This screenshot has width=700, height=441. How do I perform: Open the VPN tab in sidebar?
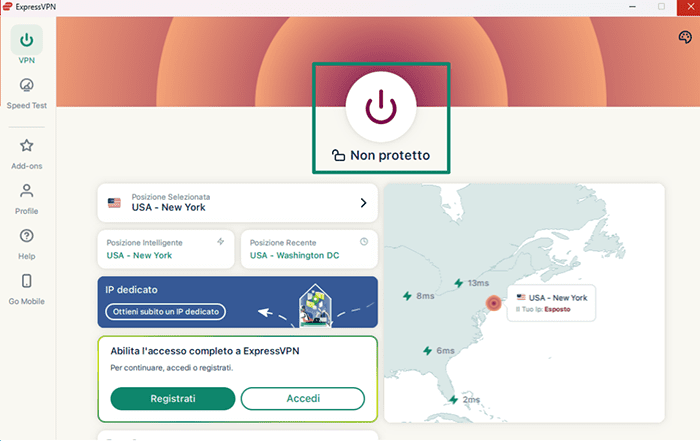coord(27,46)
